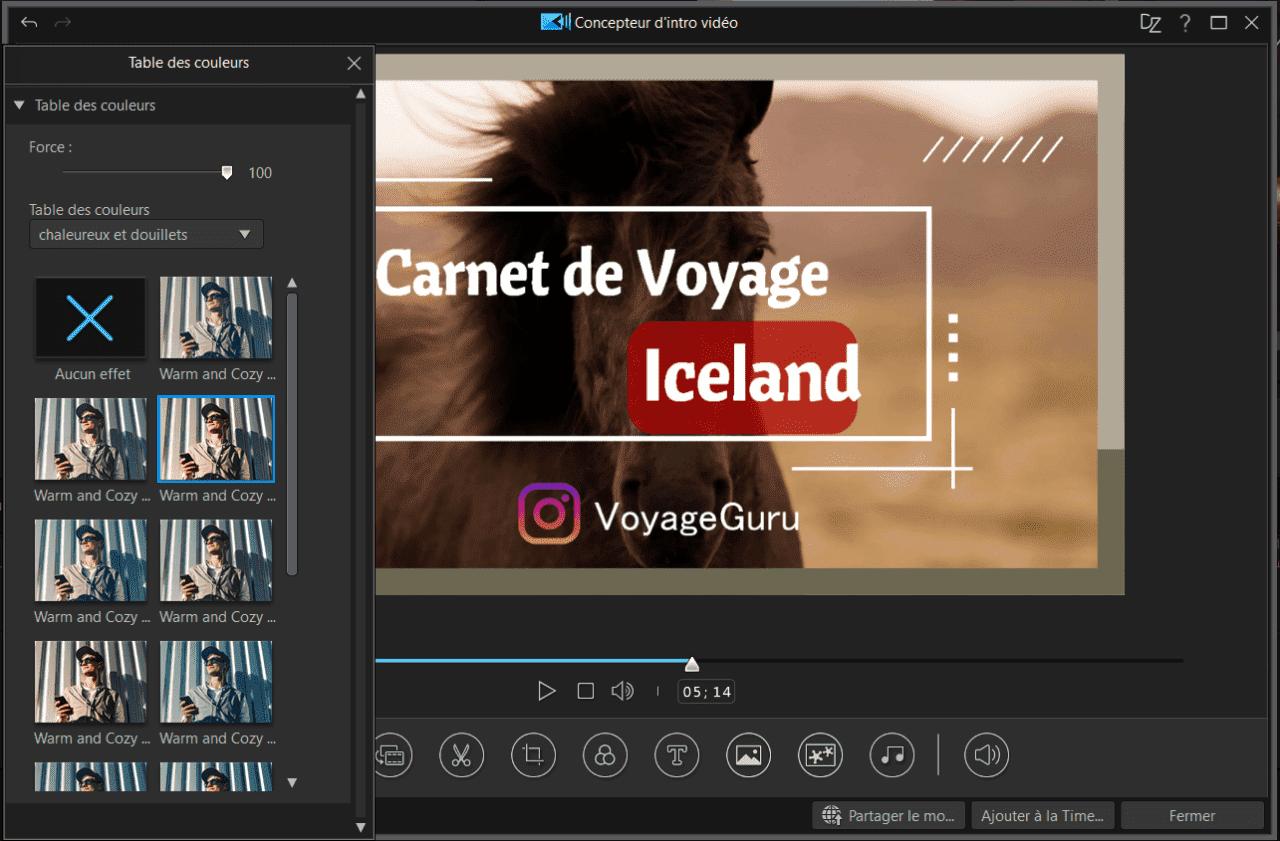Select the crop tool icon
The width and height of the screenshot is (1280, 841).
[x=533, y=755]
